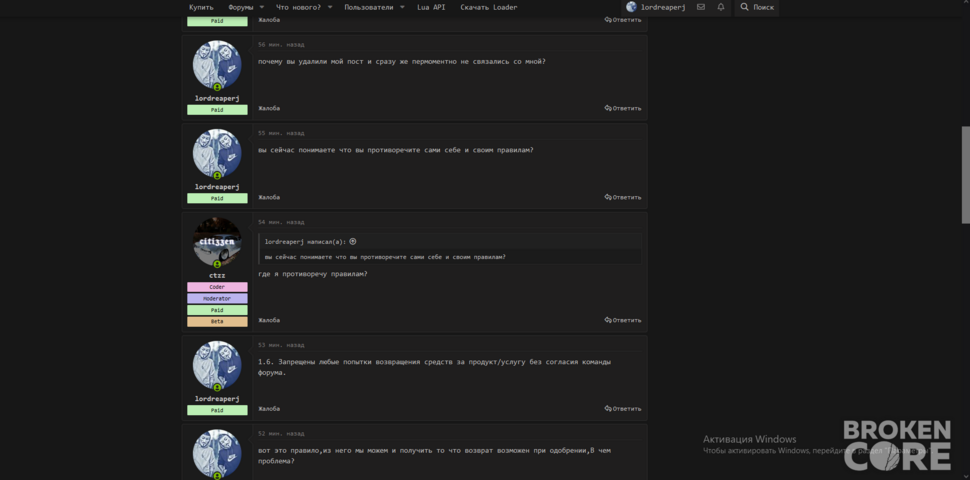Open the Форумы menu item
Screen dimensions: 970x480
[241, 7]
